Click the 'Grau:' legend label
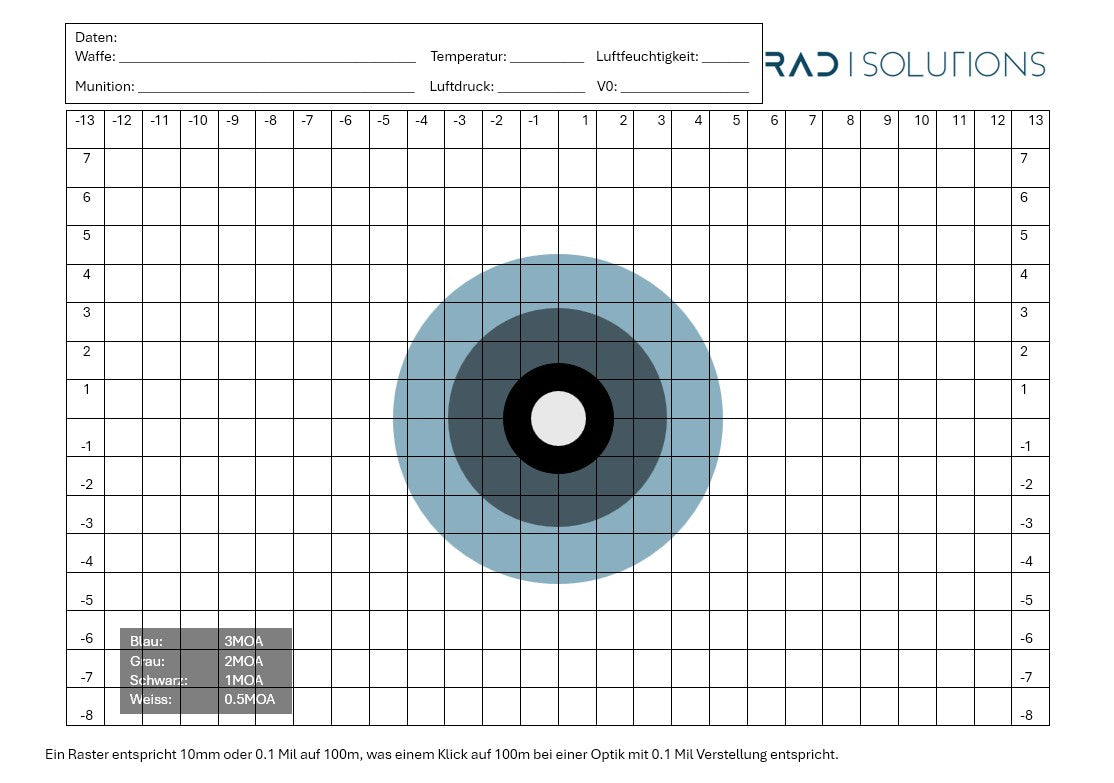The width and height of the screenshot is (1114, 783). pyautogui.click(x=147, y=661)
